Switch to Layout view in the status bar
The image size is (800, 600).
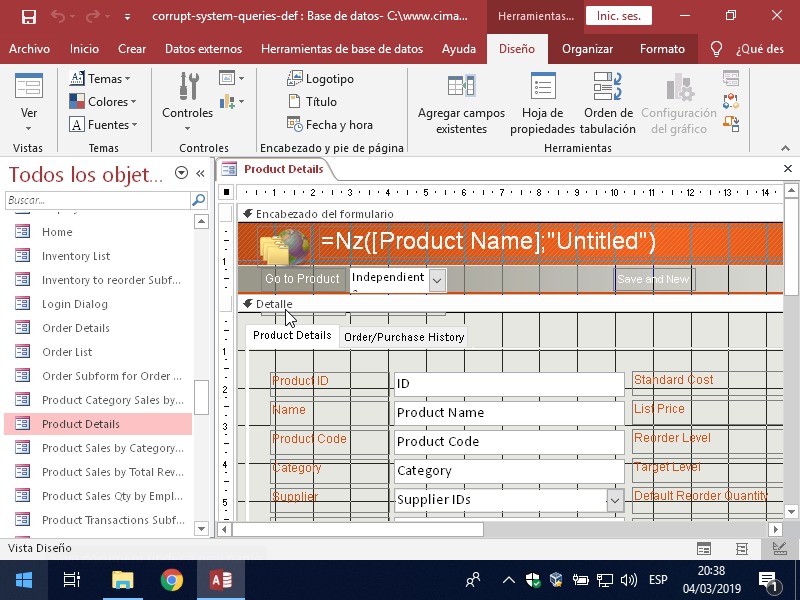pos(741,548)
